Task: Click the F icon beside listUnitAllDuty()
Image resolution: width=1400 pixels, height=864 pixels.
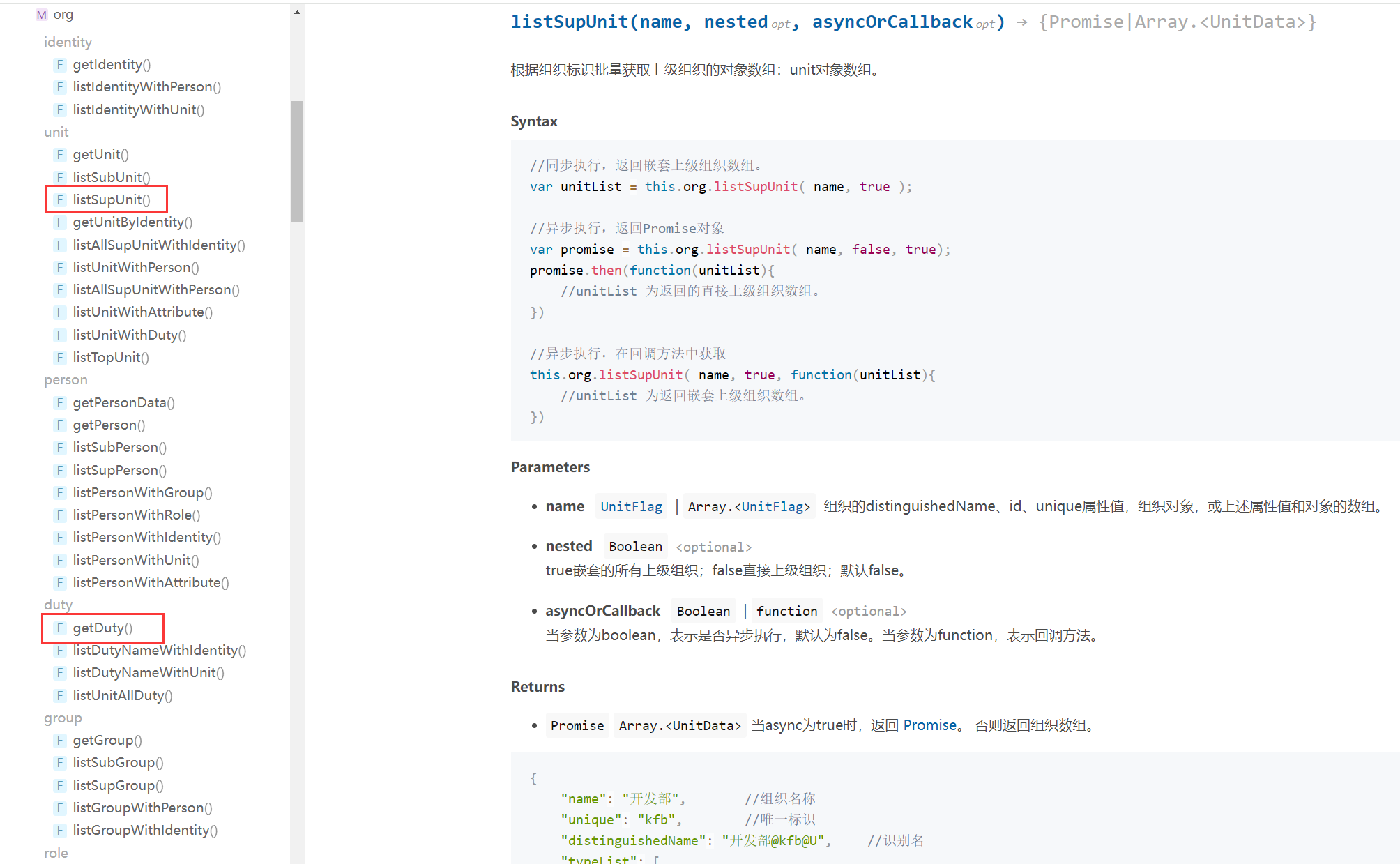Action: [x=60, y=696]
